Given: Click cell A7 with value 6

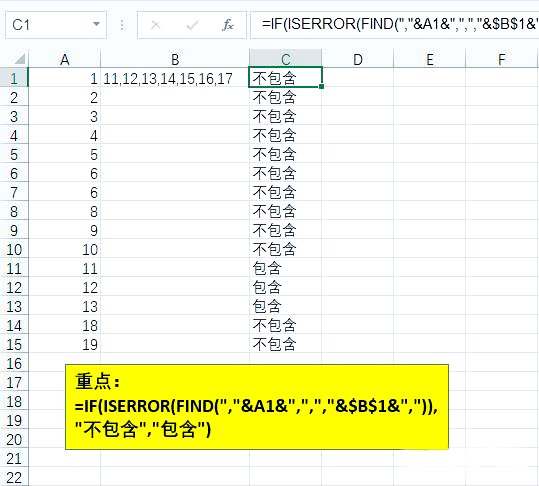Looking at the screenshot, I should pyautogui.click(x=64, y=192).
